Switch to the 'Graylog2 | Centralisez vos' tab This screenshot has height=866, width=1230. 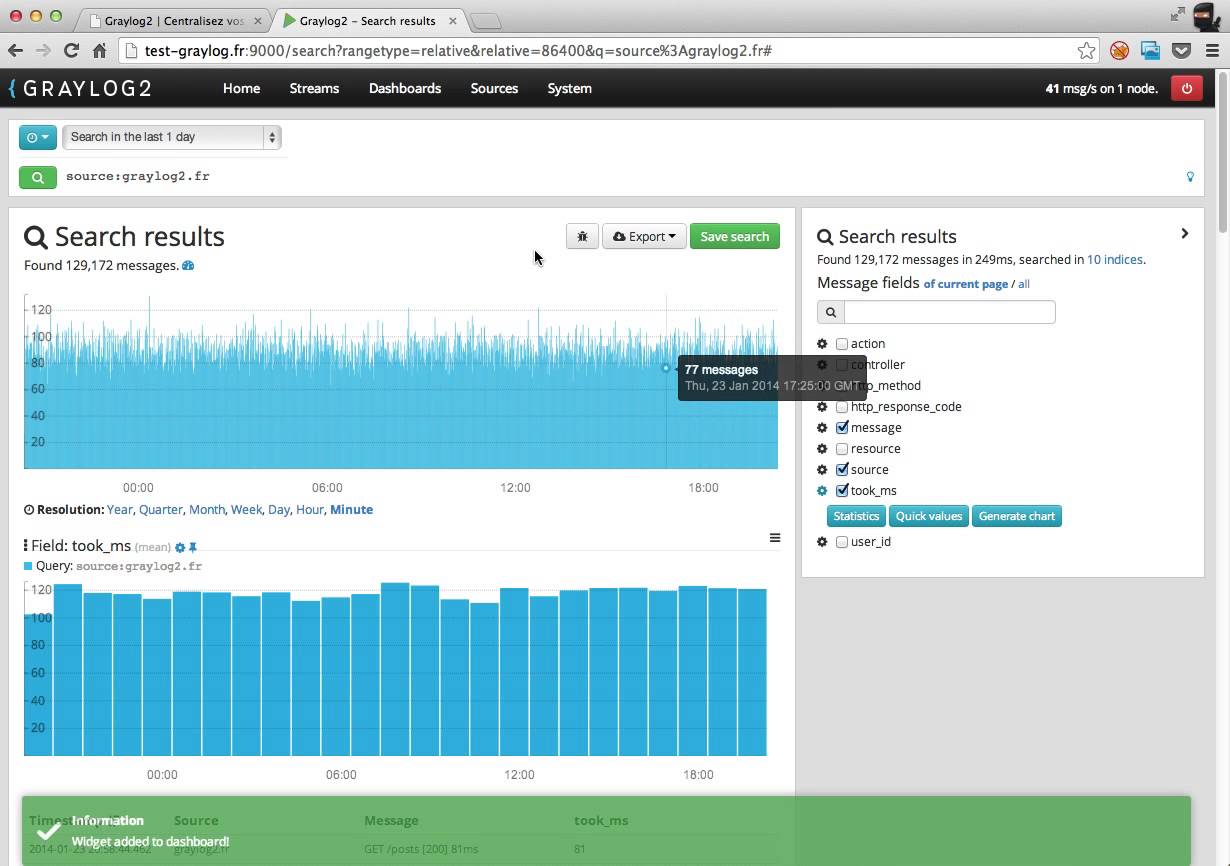tap(173, 20)
